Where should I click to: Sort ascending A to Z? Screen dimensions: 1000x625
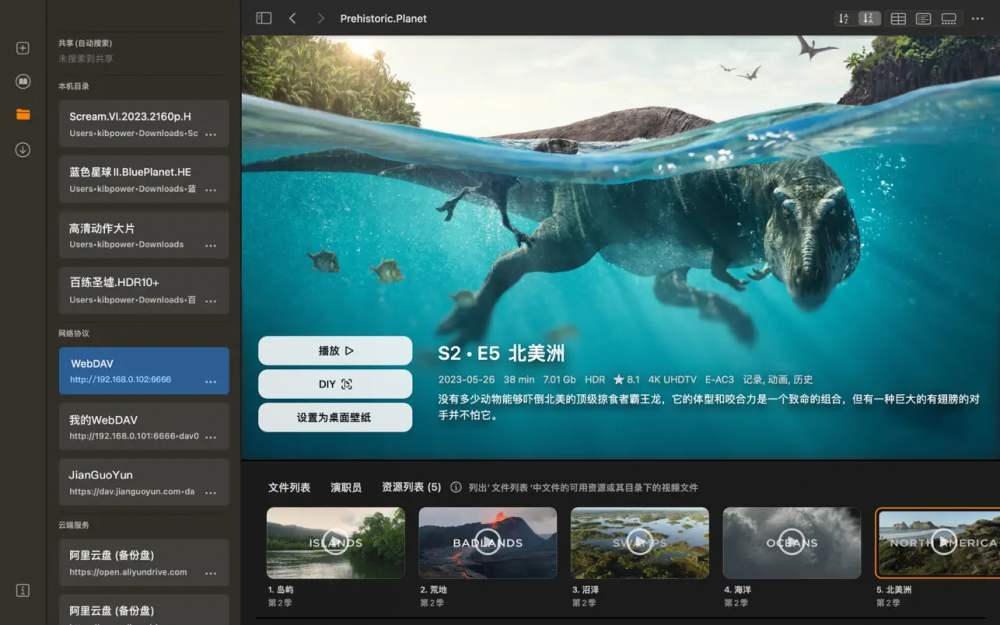(x=844, y=18)
